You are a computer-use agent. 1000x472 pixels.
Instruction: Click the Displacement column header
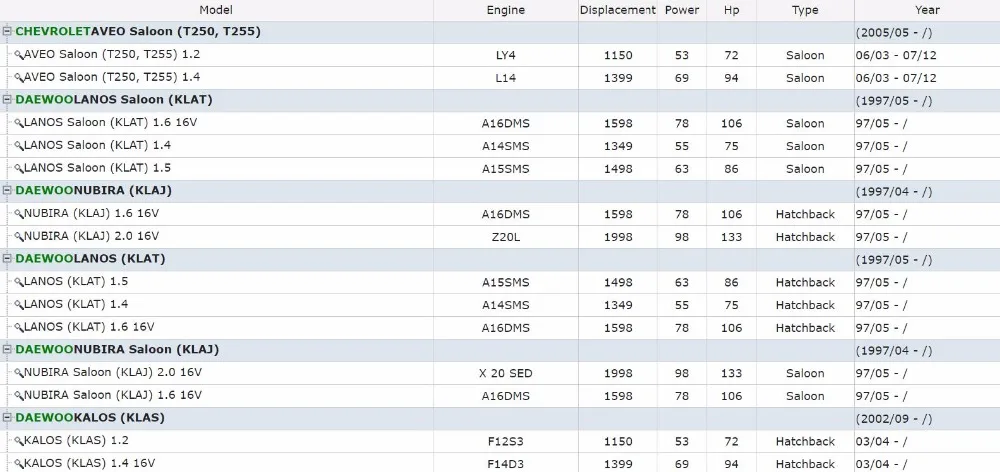(617, 10)
